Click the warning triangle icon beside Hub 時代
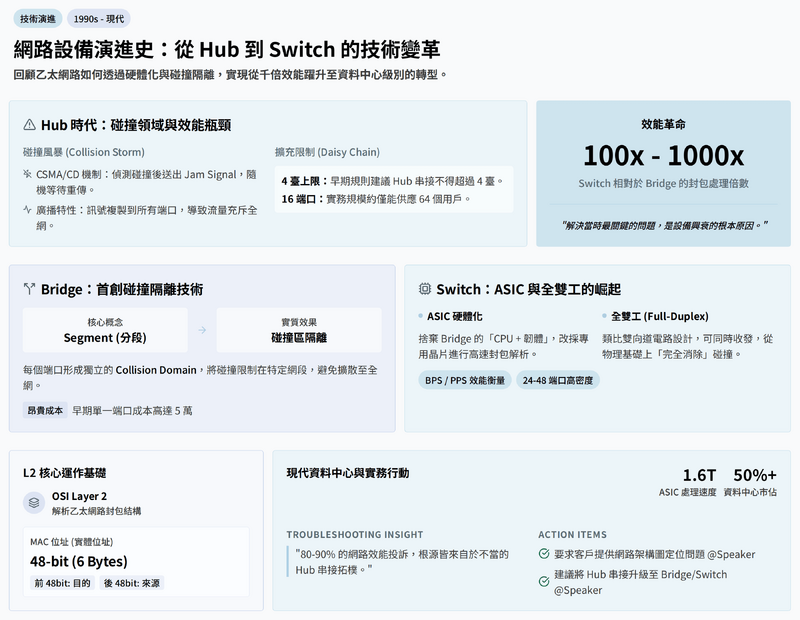The image size is (800, 620). click(x=30, y=125)
